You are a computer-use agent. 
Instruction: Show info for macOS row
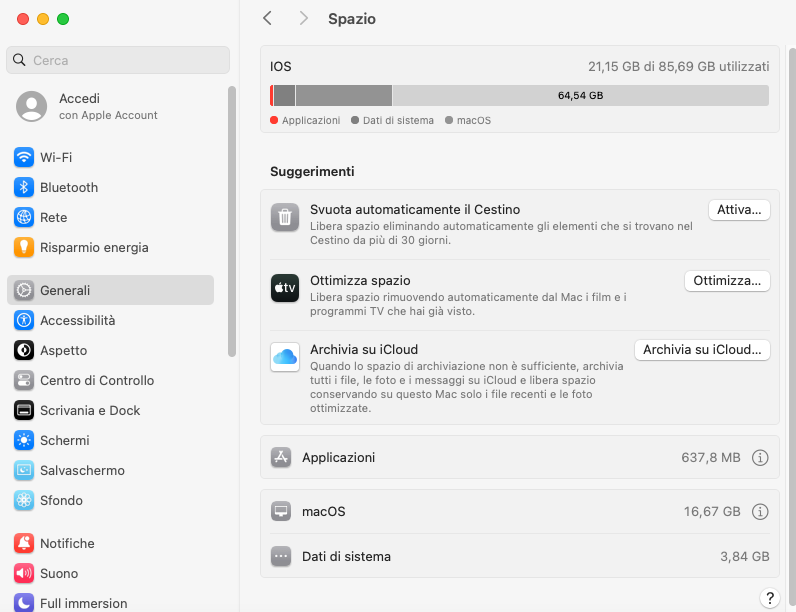pyautogui.click(x=760, y=512)
